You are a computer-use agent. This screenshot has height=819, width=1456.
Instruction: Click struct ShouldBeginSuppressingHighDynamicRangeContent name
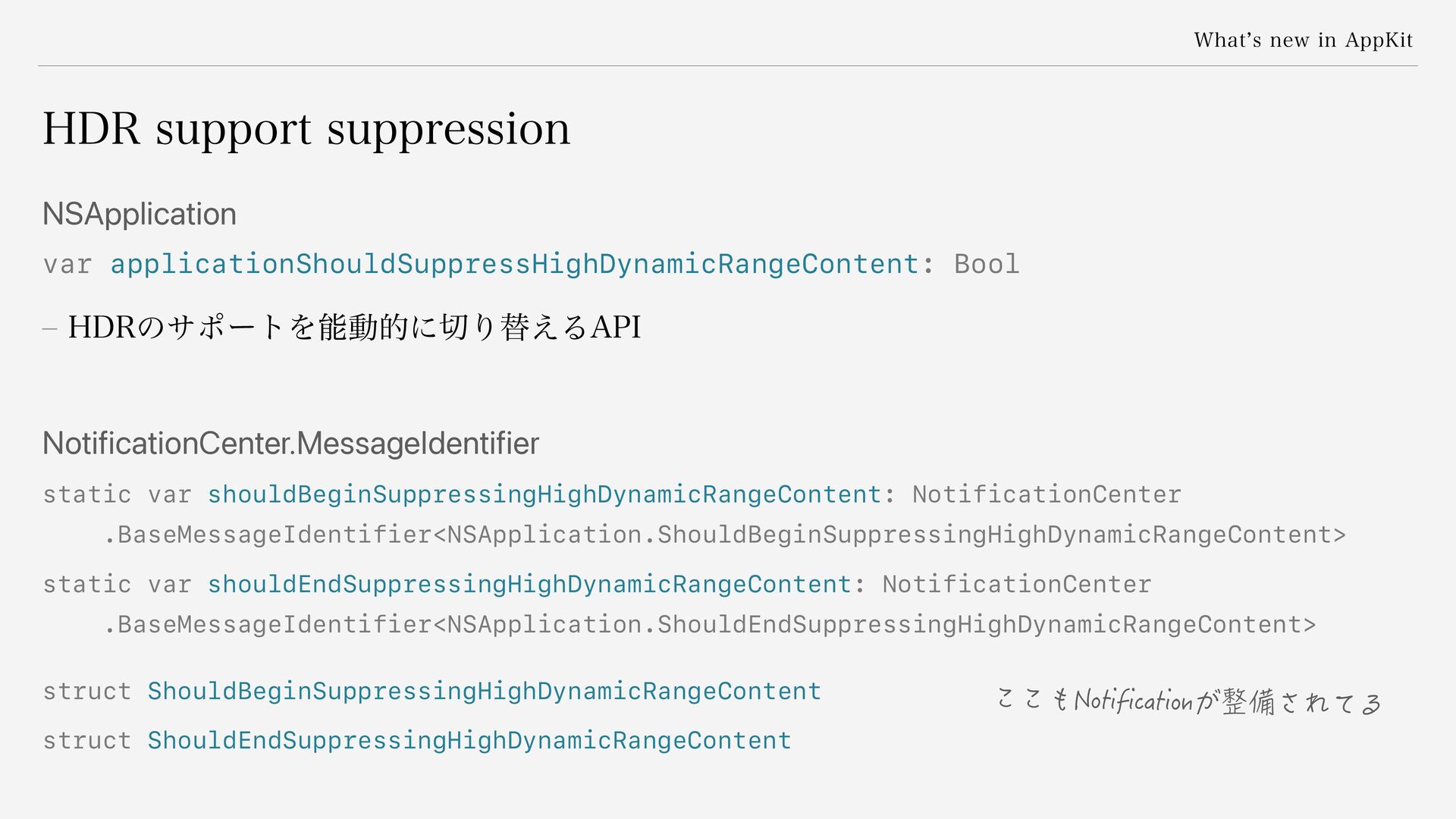pyautogui.click(x=485, y=691)
